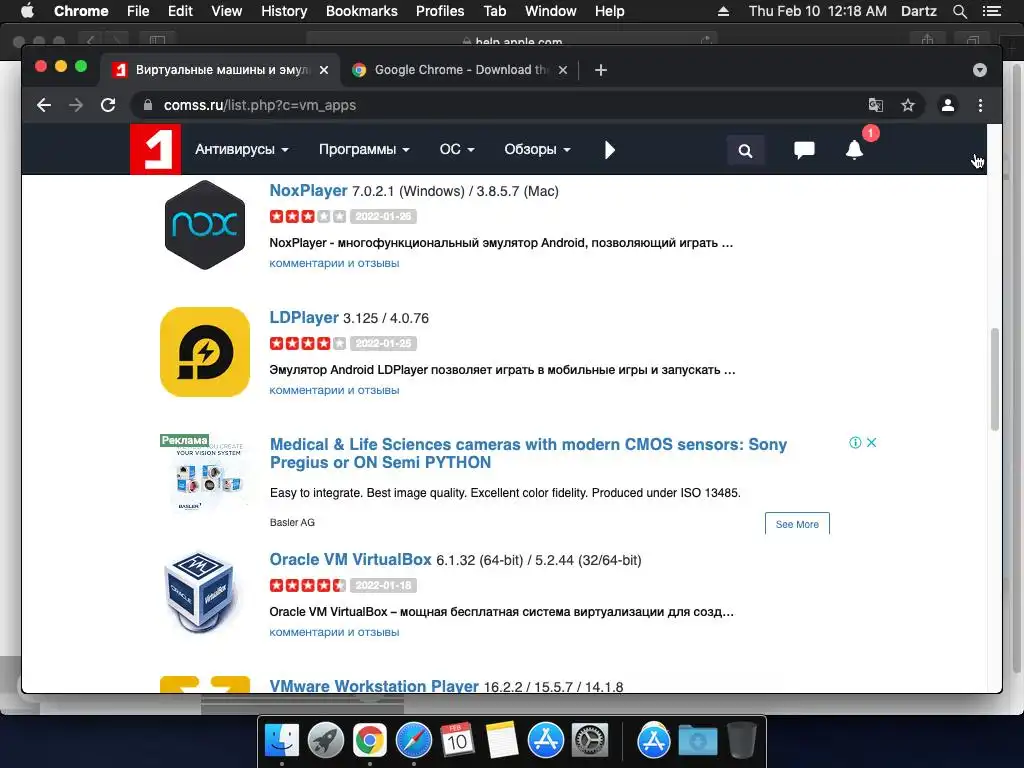The width and height of the screenshot is (1024, 768).
Task: Click the red comss.ru logo
Action: 155,150
